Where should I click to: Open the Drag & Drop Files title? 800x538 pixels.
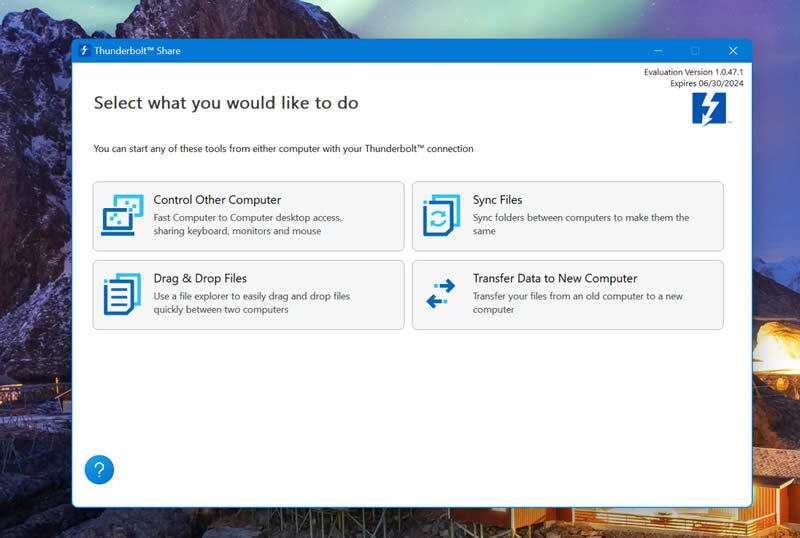200,278
